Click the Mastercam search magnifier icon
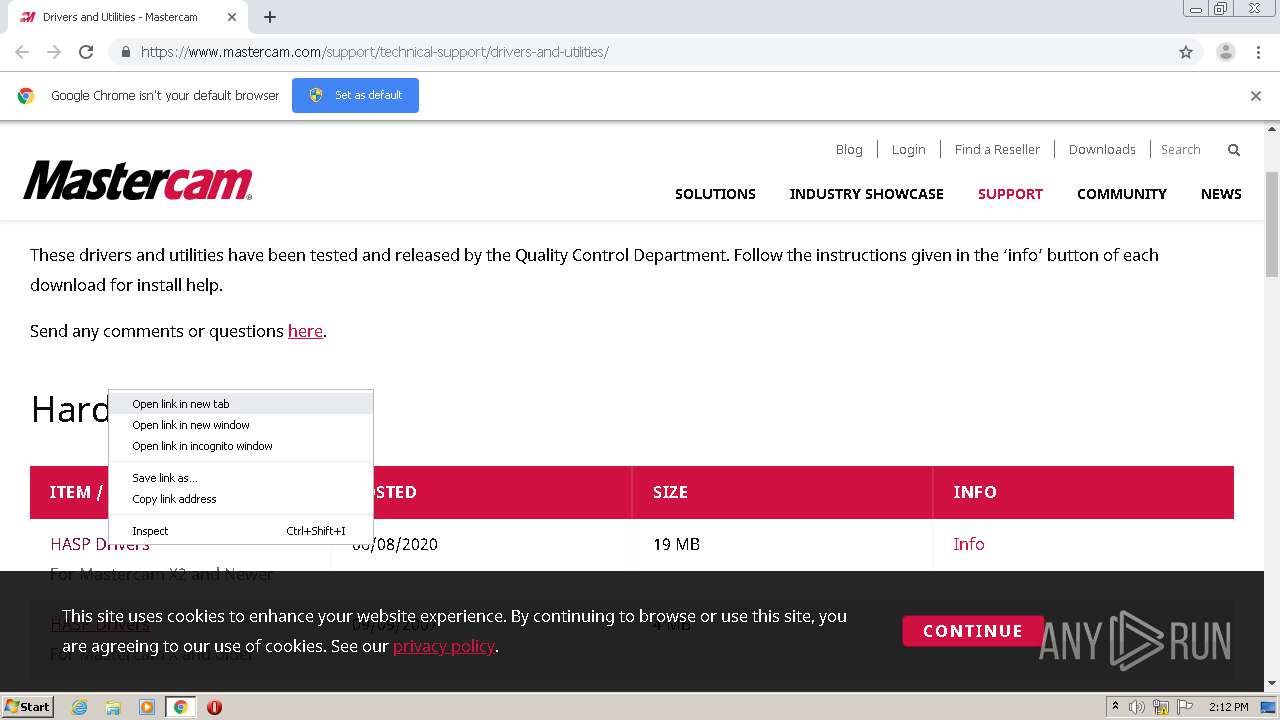This screenshot has width=1280, height=720. (1234, 150)
